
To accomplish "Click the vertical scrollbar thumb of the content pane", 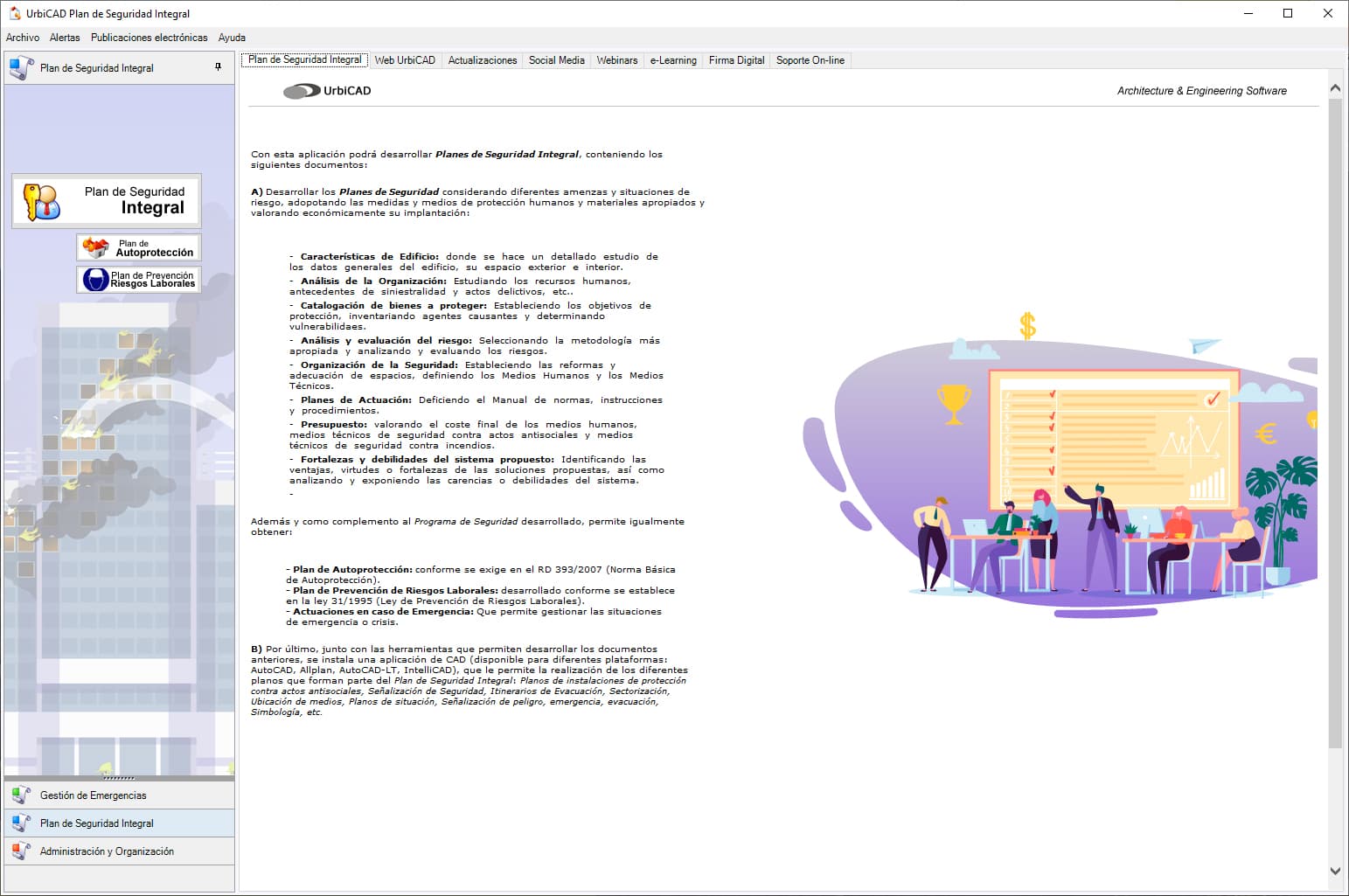I will (1335, 423).
